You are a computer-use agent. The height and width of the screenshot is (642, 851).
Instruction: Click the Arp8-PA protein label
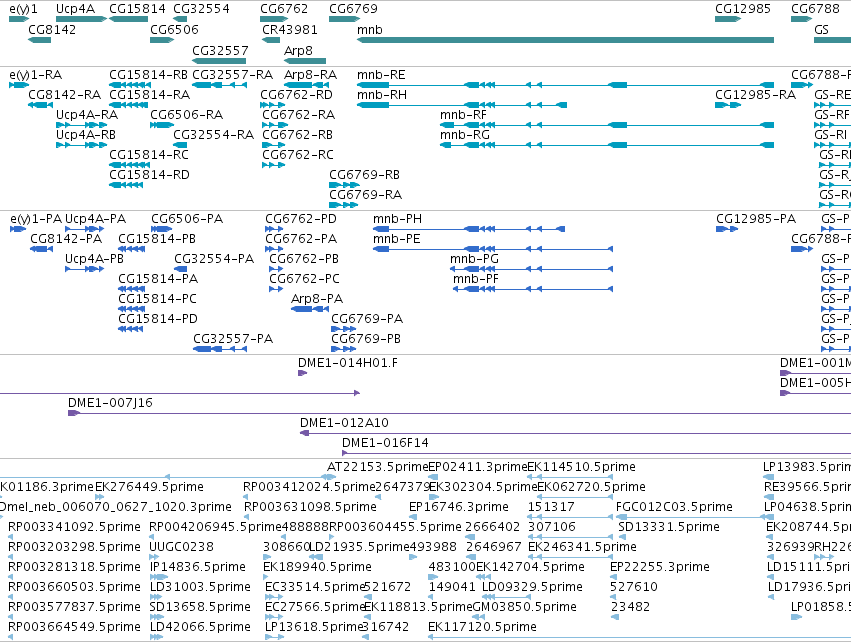coord(317,298)
